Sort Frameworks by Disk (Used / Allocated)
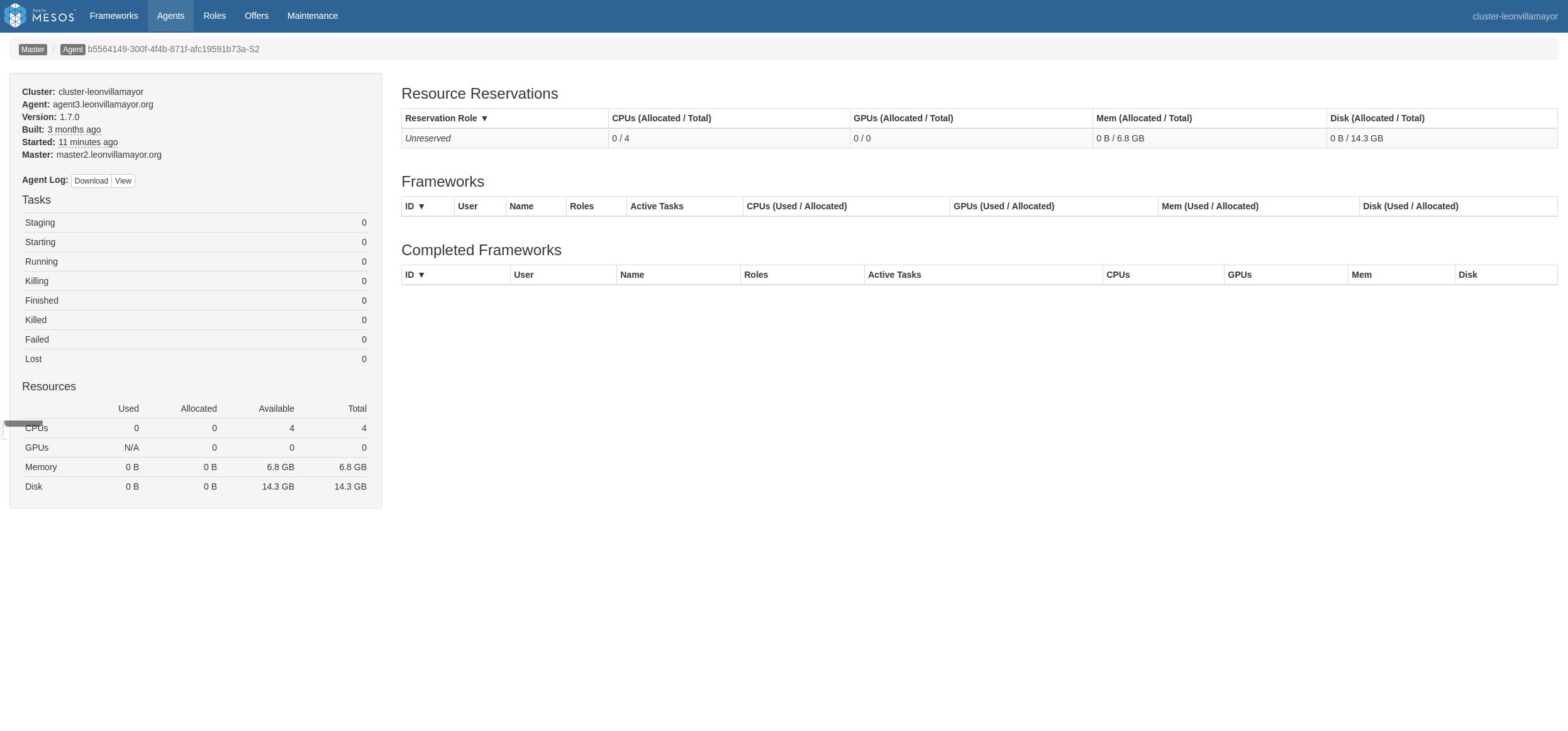The height and width of the screenshot is (731, 1568). tap(1459, 206)
